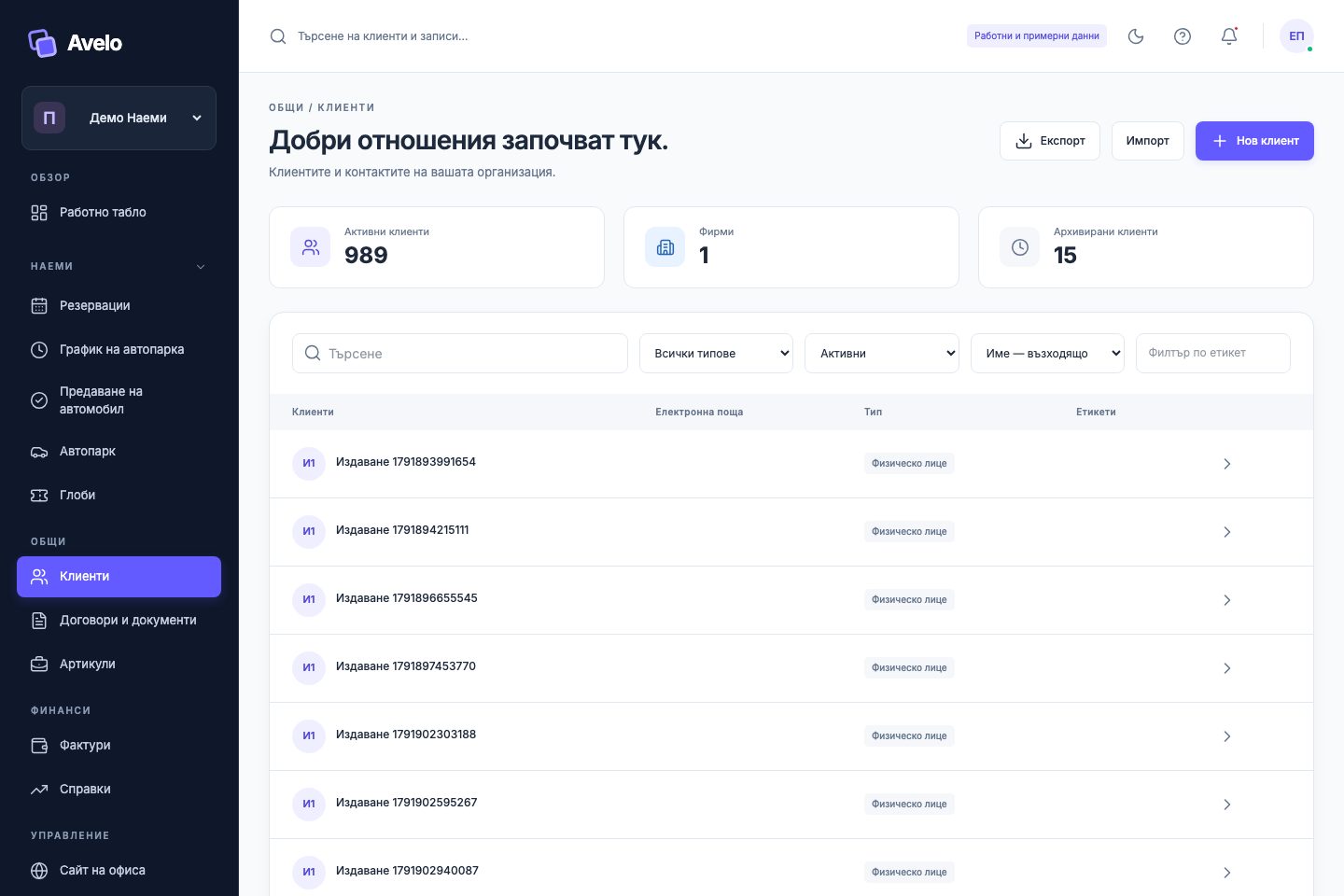Image resolution: width=1344 pixels, height=896 pixels.
Task: Create Нов клиент
Action: [x=1254, y=141]
